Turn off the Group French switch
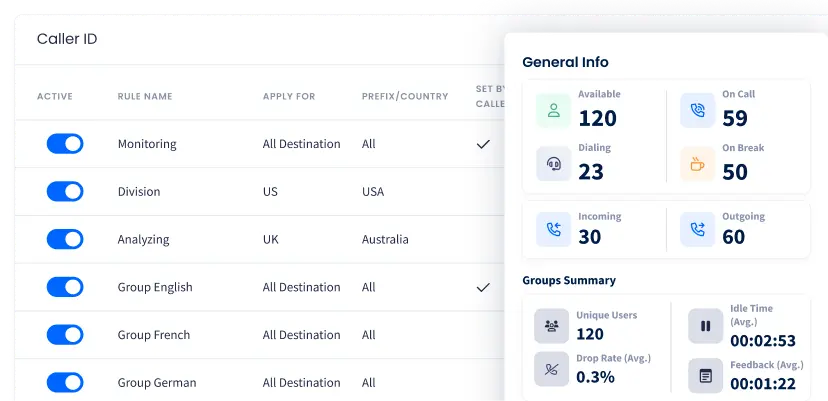 [x=65, y=335]
